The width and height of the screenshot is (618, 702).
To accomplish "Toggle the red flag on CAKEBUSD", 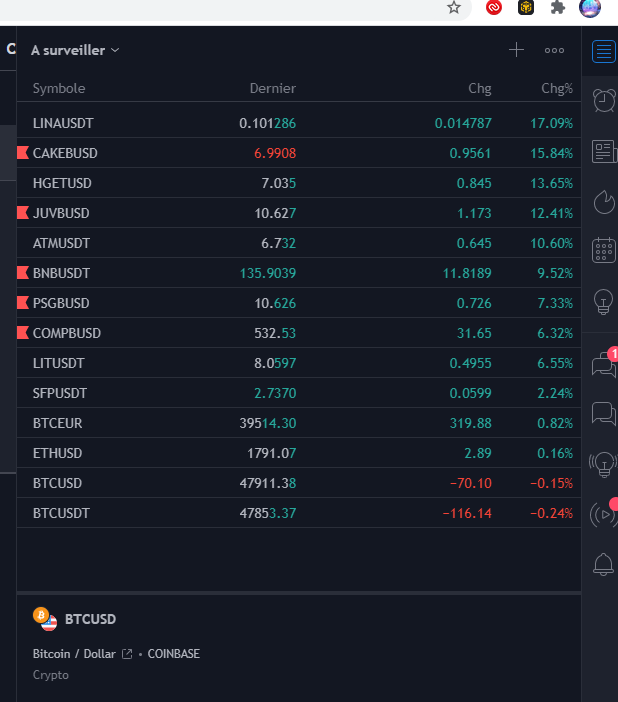I will 23,153.
